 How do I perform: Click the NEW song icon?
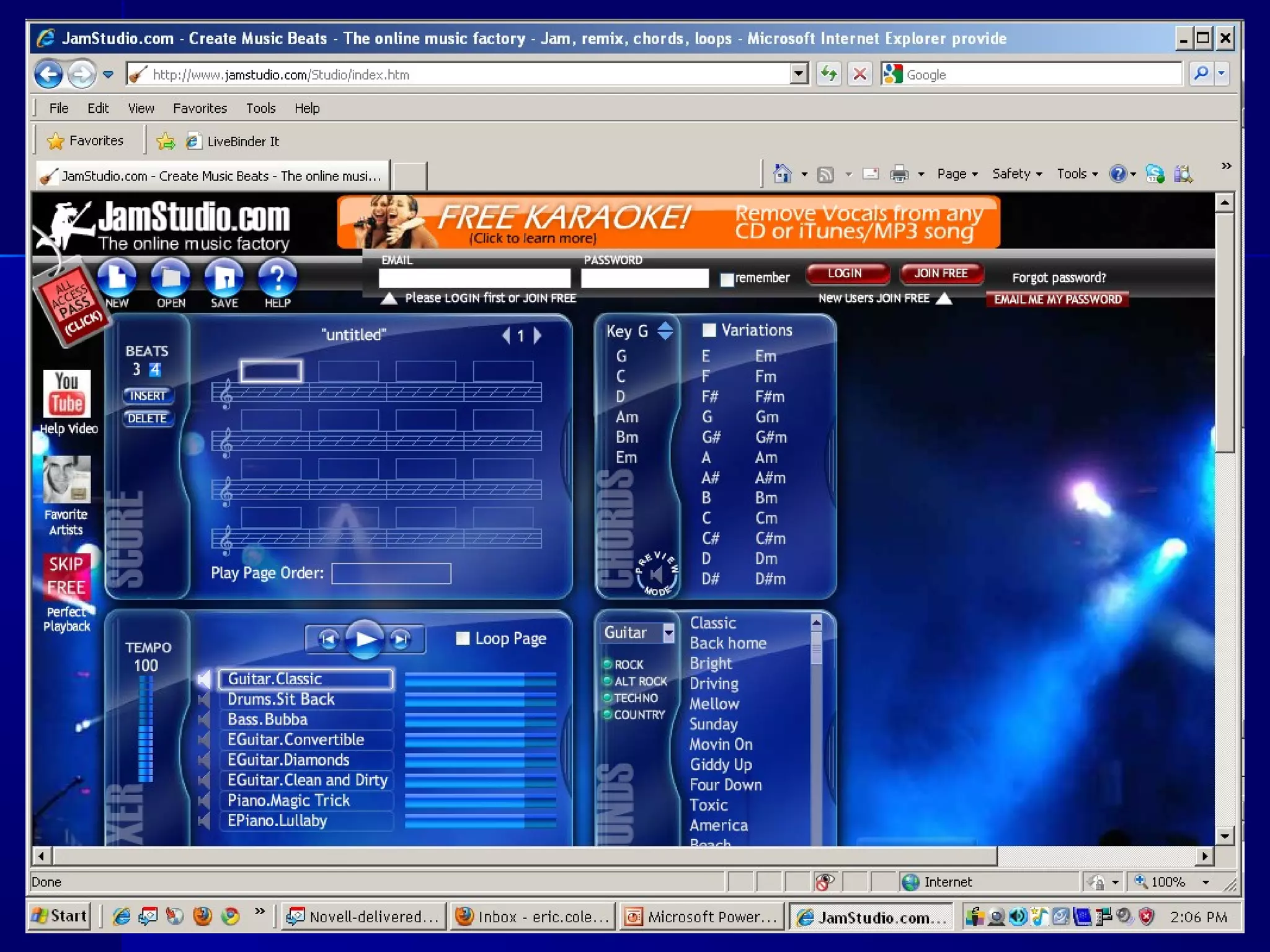tap(117, 278)
